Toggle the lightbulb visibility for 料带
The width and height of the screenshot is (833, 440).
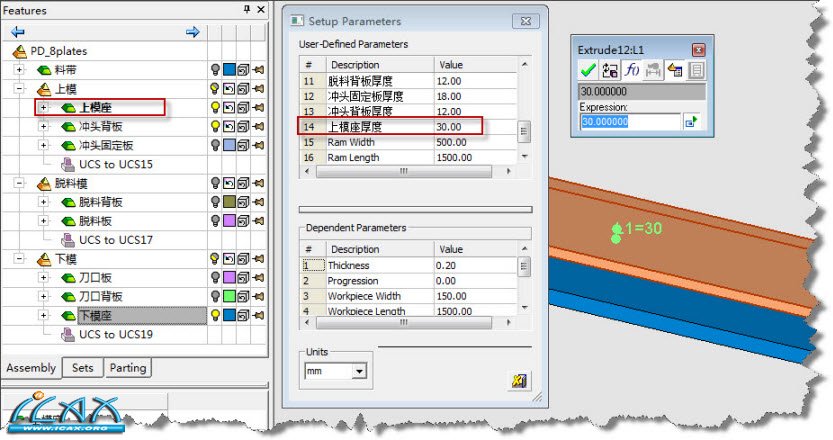215,70
